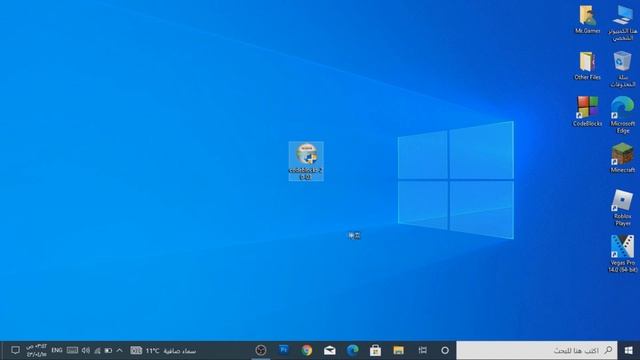Select the Vegas Pro 14.0 shortcut

pyautogui.click(x=622, y=254)
